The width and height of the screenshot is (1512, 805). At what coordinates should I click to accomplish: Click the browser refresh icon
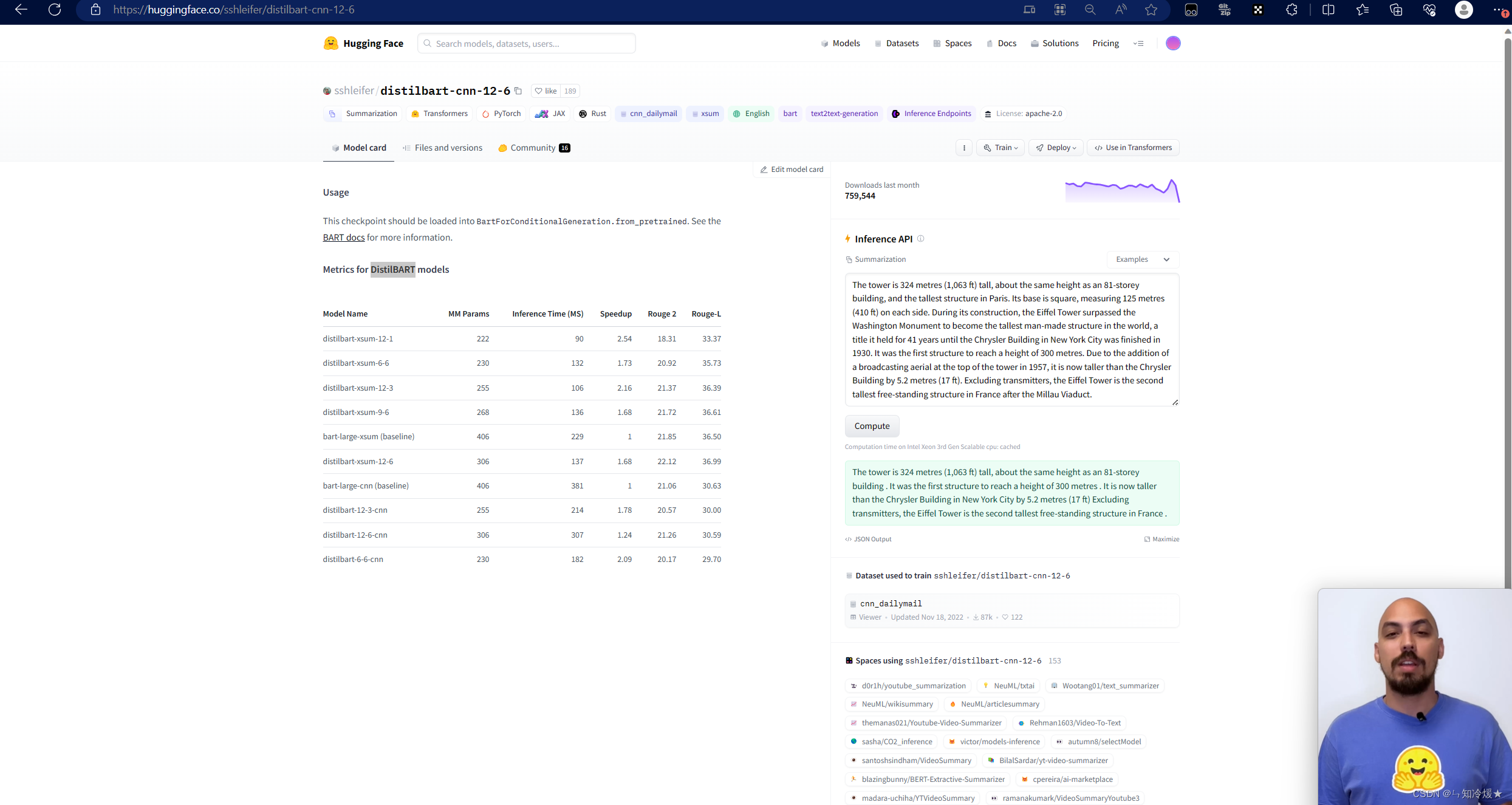[55, 10]
